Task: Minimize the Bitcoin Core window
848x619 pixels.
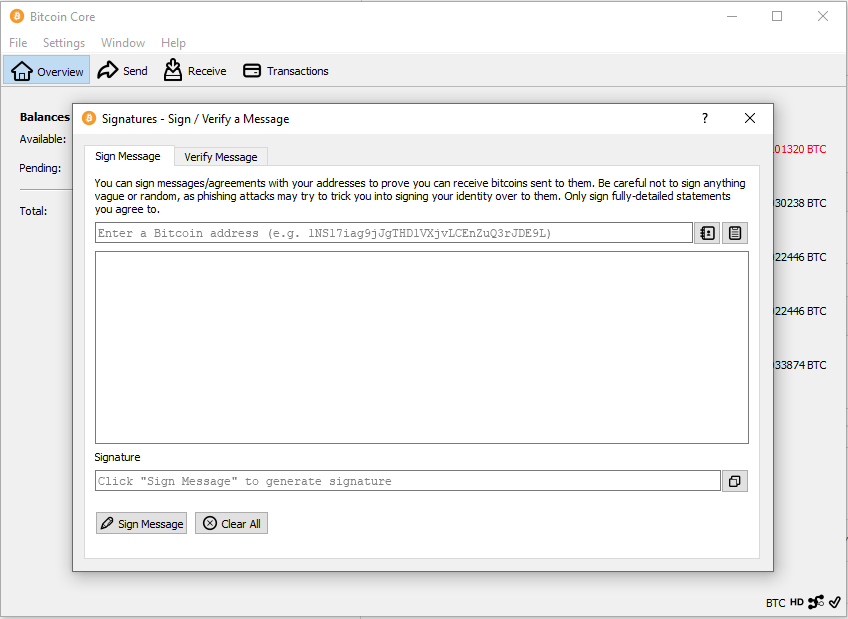Action: (x=732, y=16)
